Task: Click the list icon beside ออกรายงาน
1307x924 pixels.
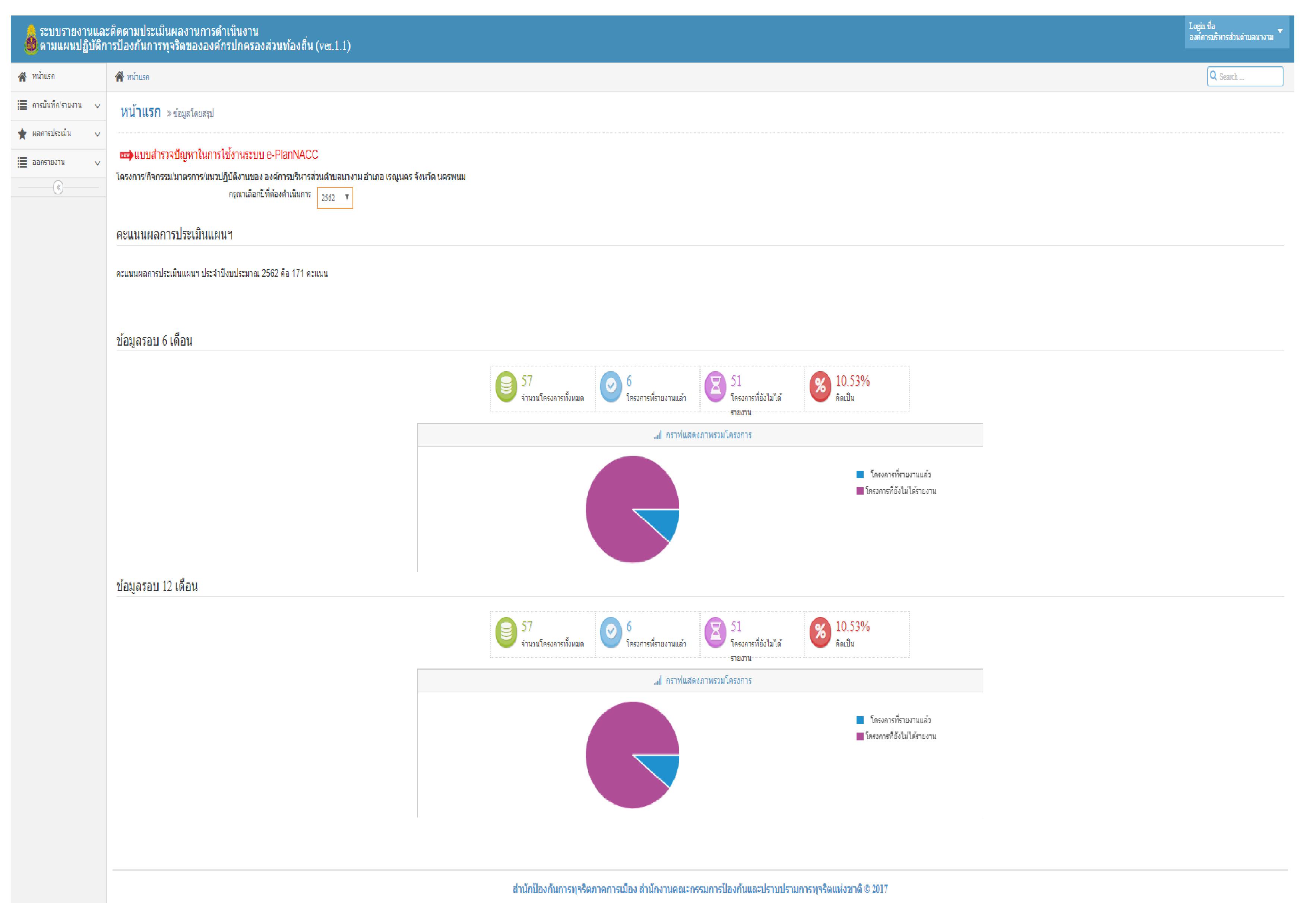Action: [x=22, y=163]
